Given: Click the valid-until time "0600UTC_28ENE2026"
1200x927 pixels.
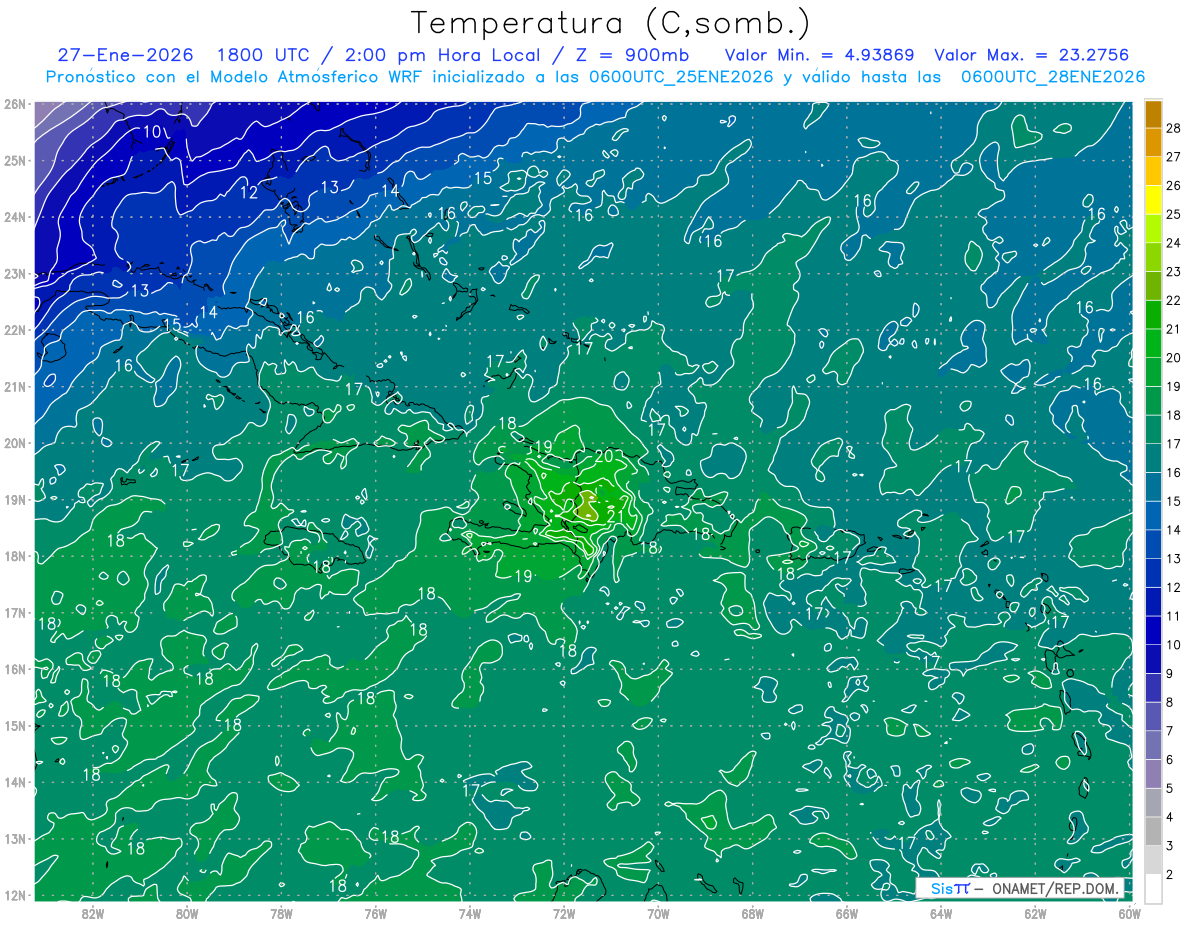Looking at the screenshot, I should pos(1053,77).
